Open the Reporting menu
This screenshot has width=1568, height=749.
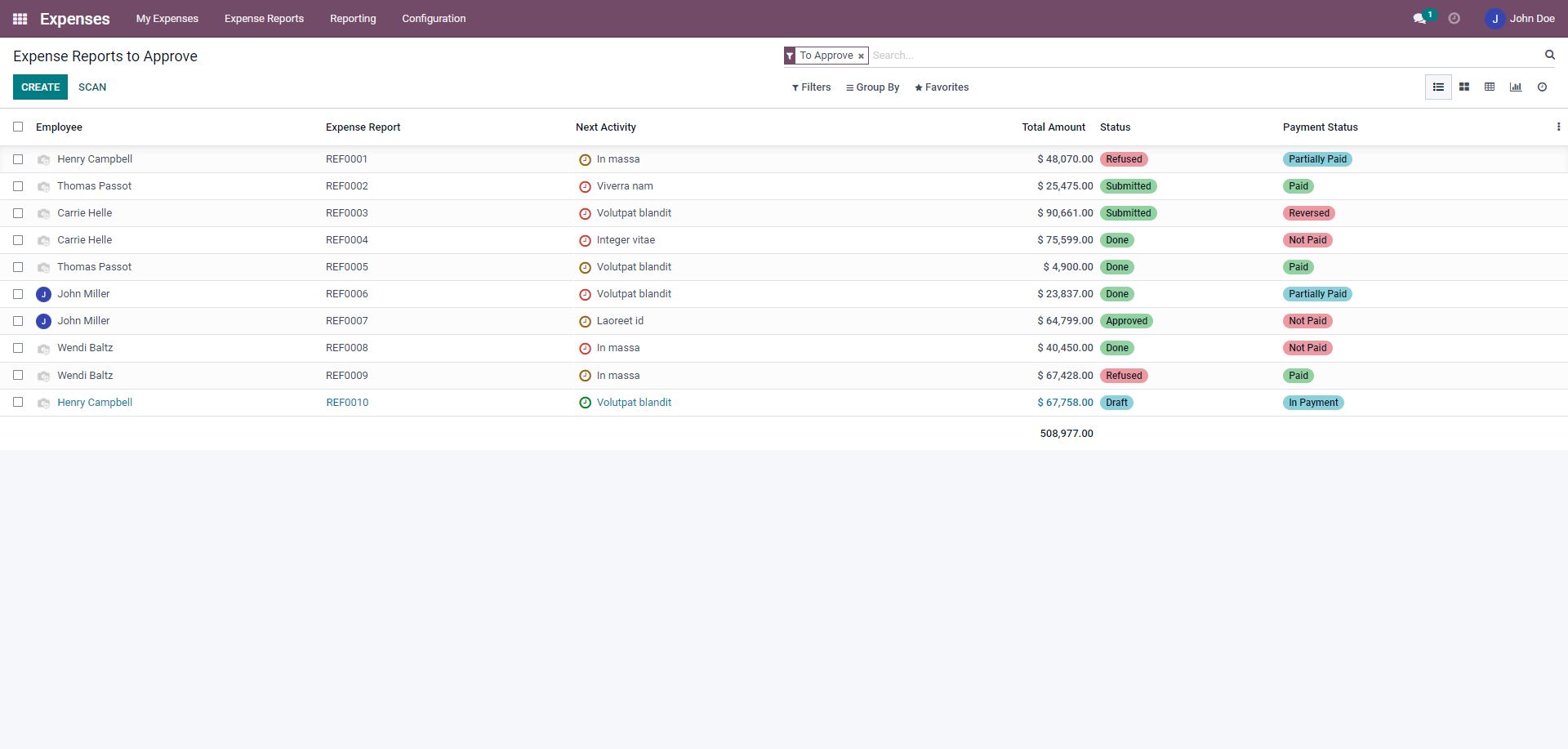pos(353,19)
